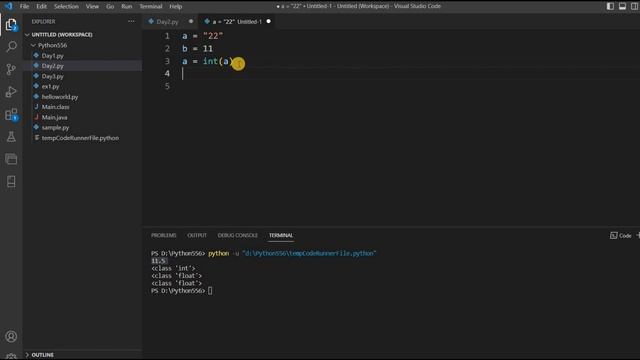This screenshot has width=640, height=360.
Task: Open the Edit menu
Action: 42,7
